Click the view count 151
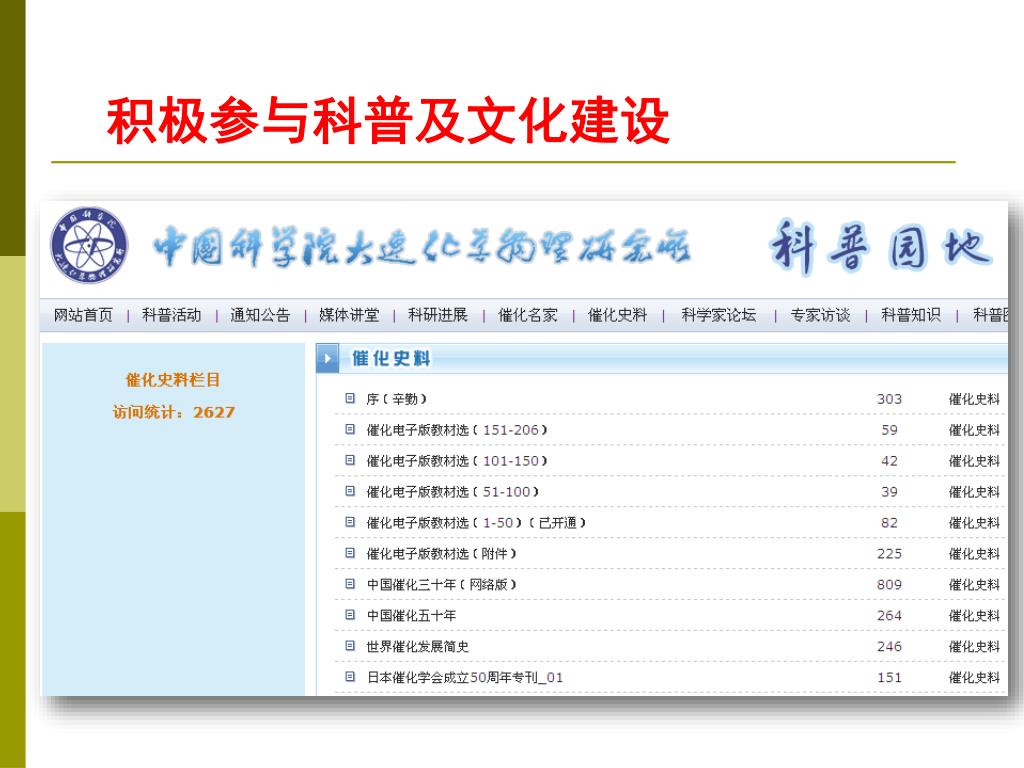The image size is (1024, 768). [x=889, y=677]
